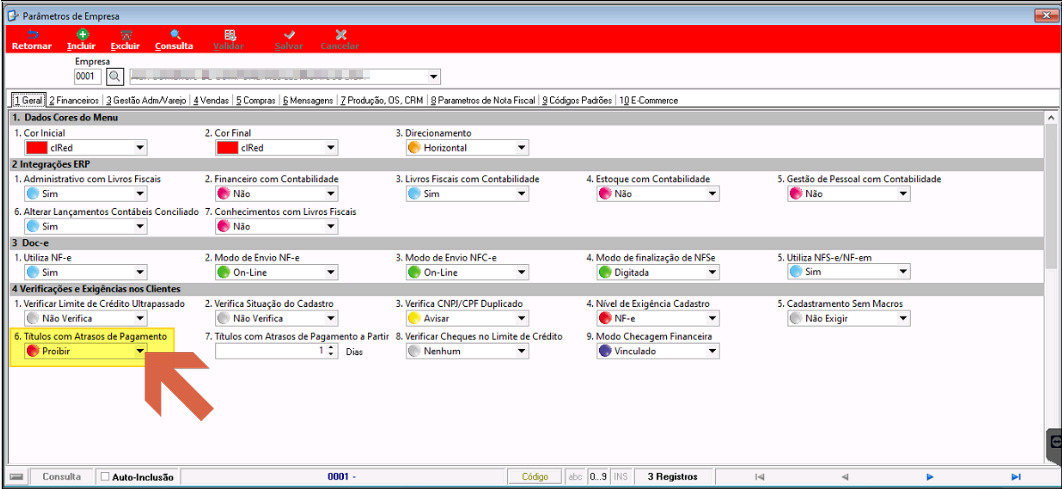Click the side tab handle at right edge

tap(1055, 441)
